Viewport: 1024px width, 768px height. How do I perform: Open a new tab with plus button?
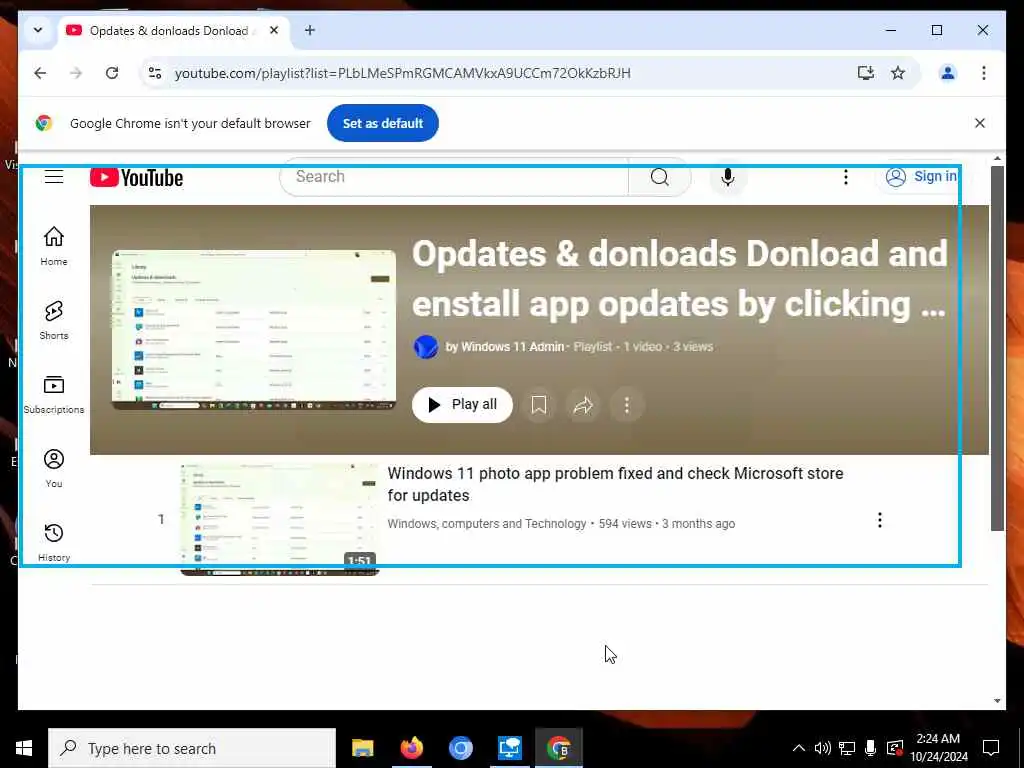(x=310, y=30)
